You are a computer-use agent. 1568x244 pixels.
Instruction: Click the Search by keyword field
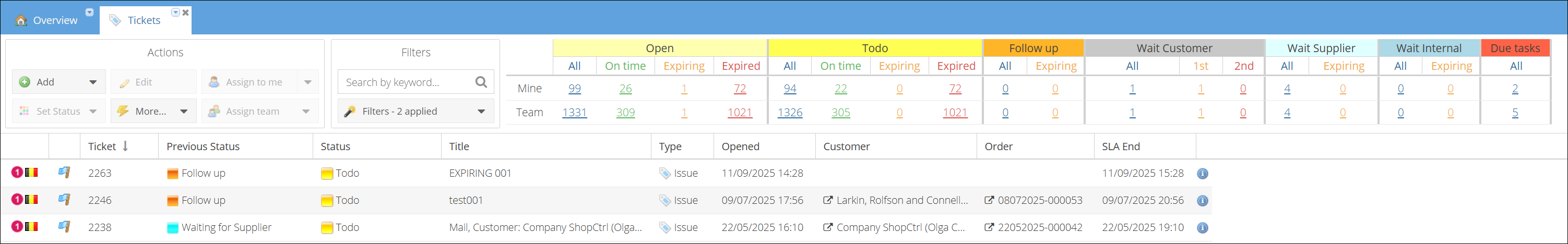[x=405, y=82]
